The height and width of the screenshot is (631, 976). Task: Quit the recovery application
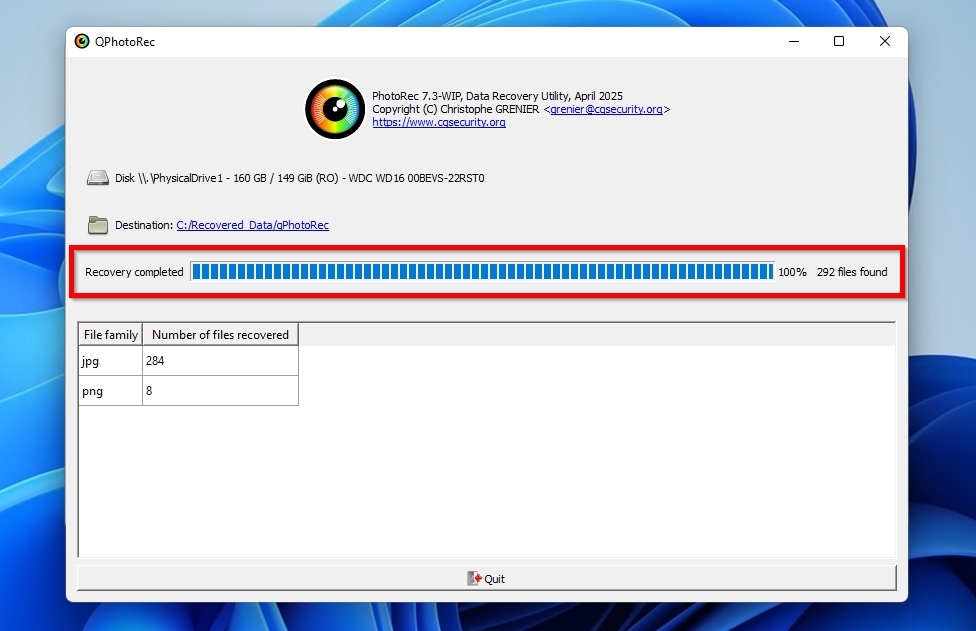coord(487,578)
